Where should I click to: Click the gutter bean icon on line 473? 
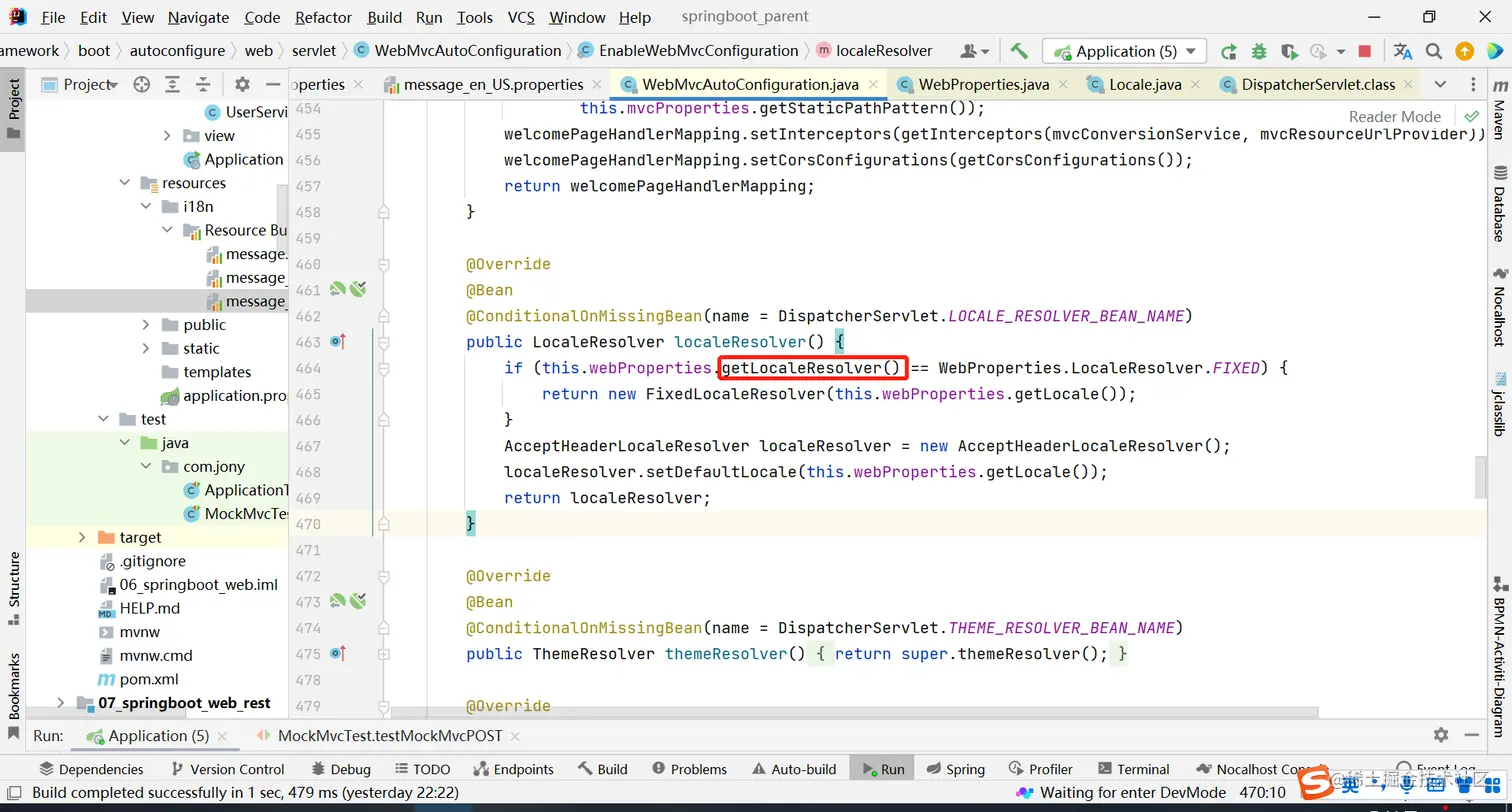coord(338,602)
